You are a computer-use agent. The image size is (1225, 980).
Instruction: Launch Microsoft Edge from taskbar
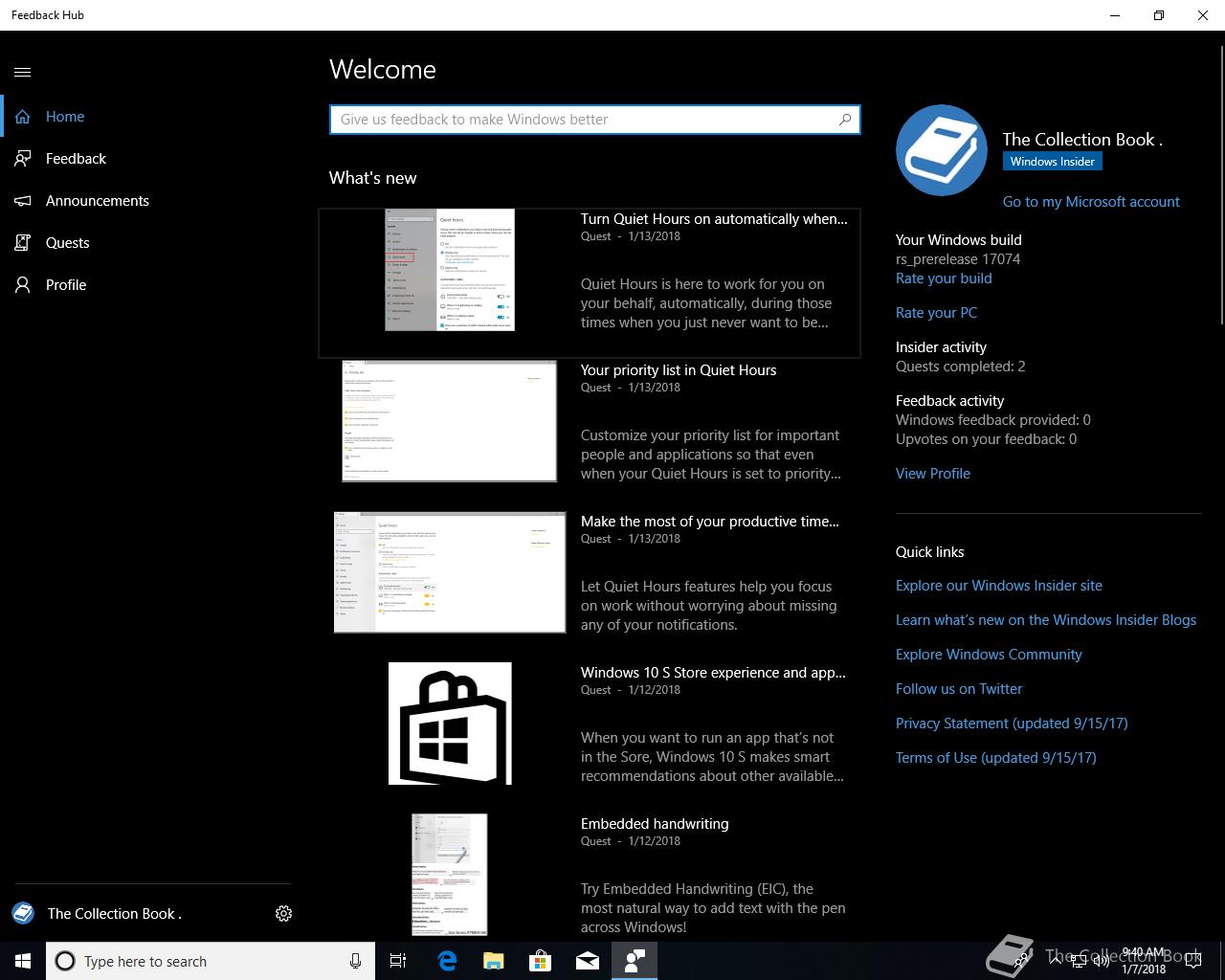(446, 961)
